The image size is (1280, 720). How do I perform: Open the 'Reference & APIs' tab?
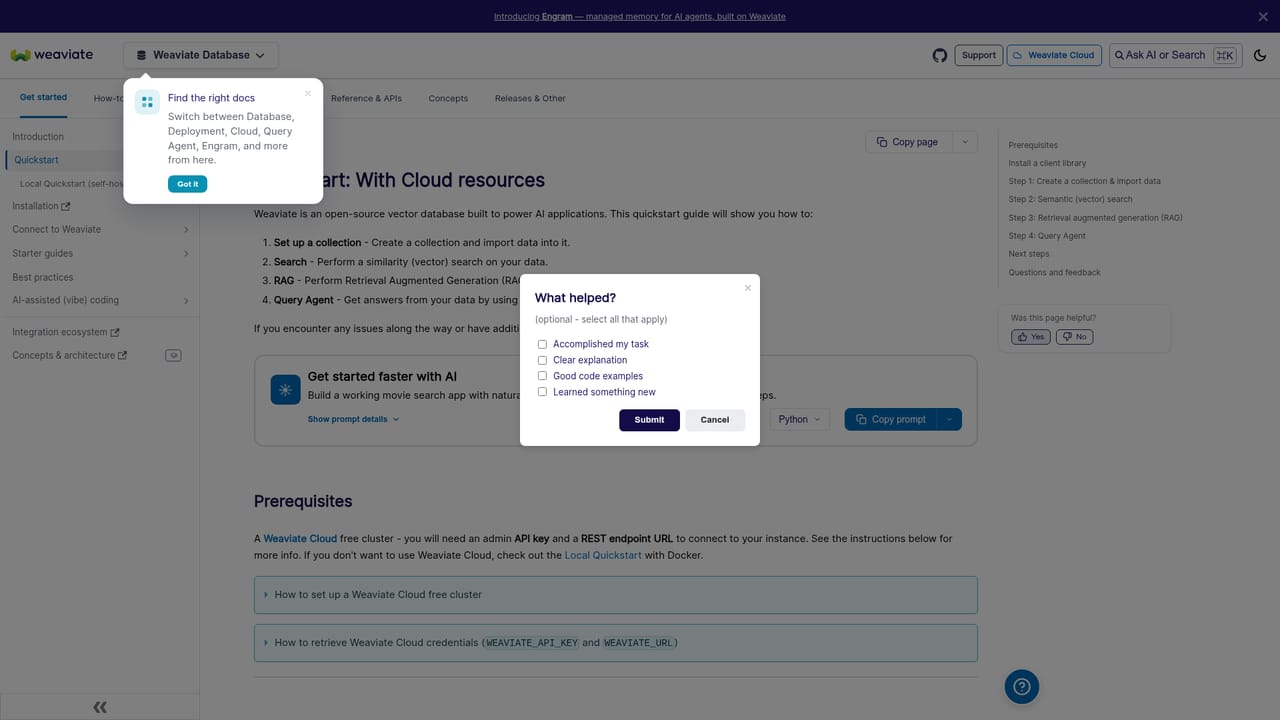coord(366,98)
